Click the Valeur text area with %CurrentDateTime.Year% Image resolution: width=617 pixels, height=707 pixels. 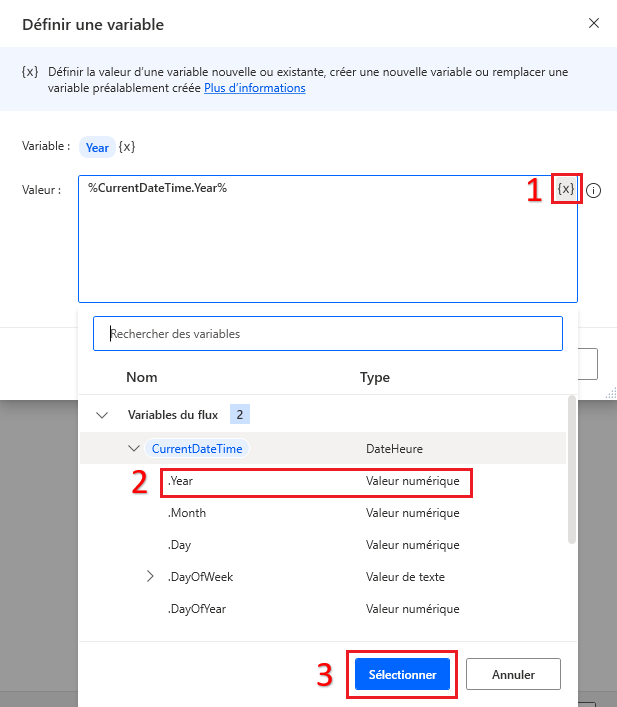pos(328,239)
